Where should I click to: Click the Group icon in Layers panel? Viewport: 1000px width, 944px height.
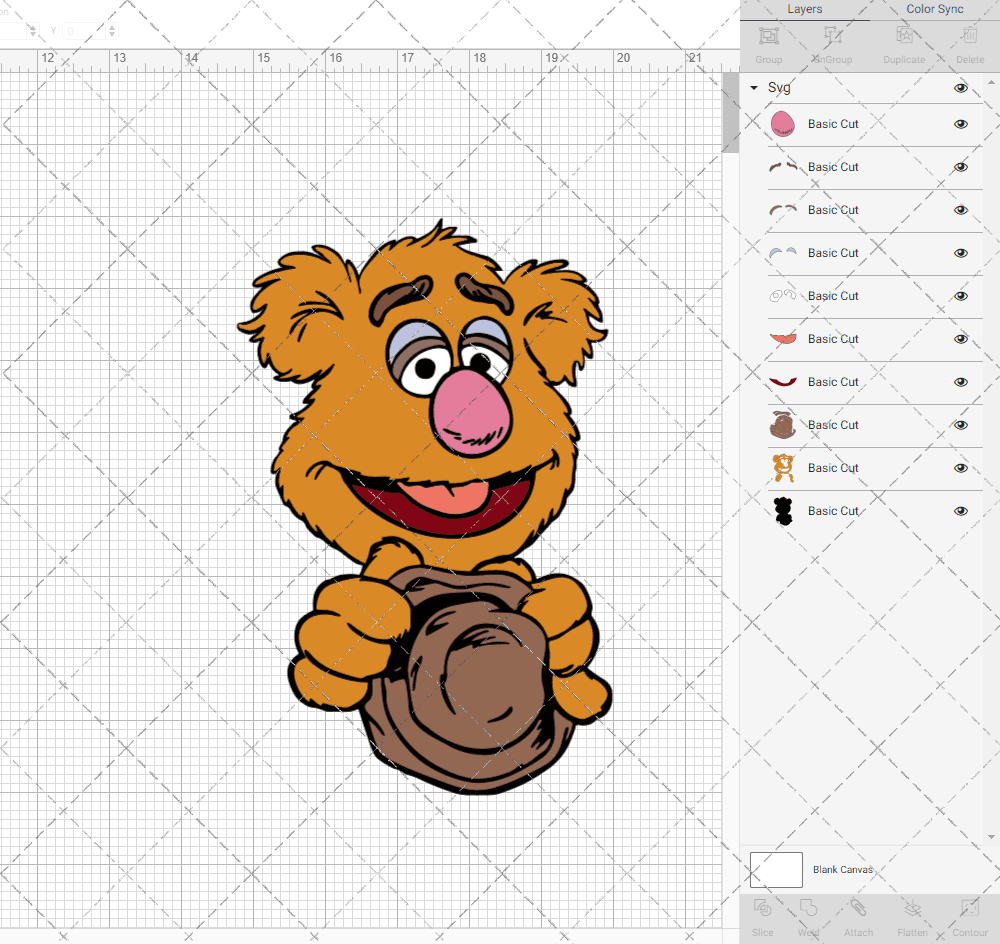768,35
